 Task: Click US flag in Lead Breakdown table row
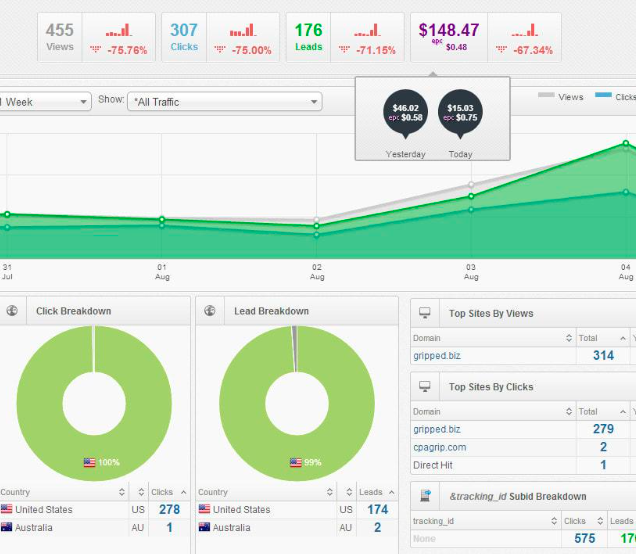(x=204, y=509)
